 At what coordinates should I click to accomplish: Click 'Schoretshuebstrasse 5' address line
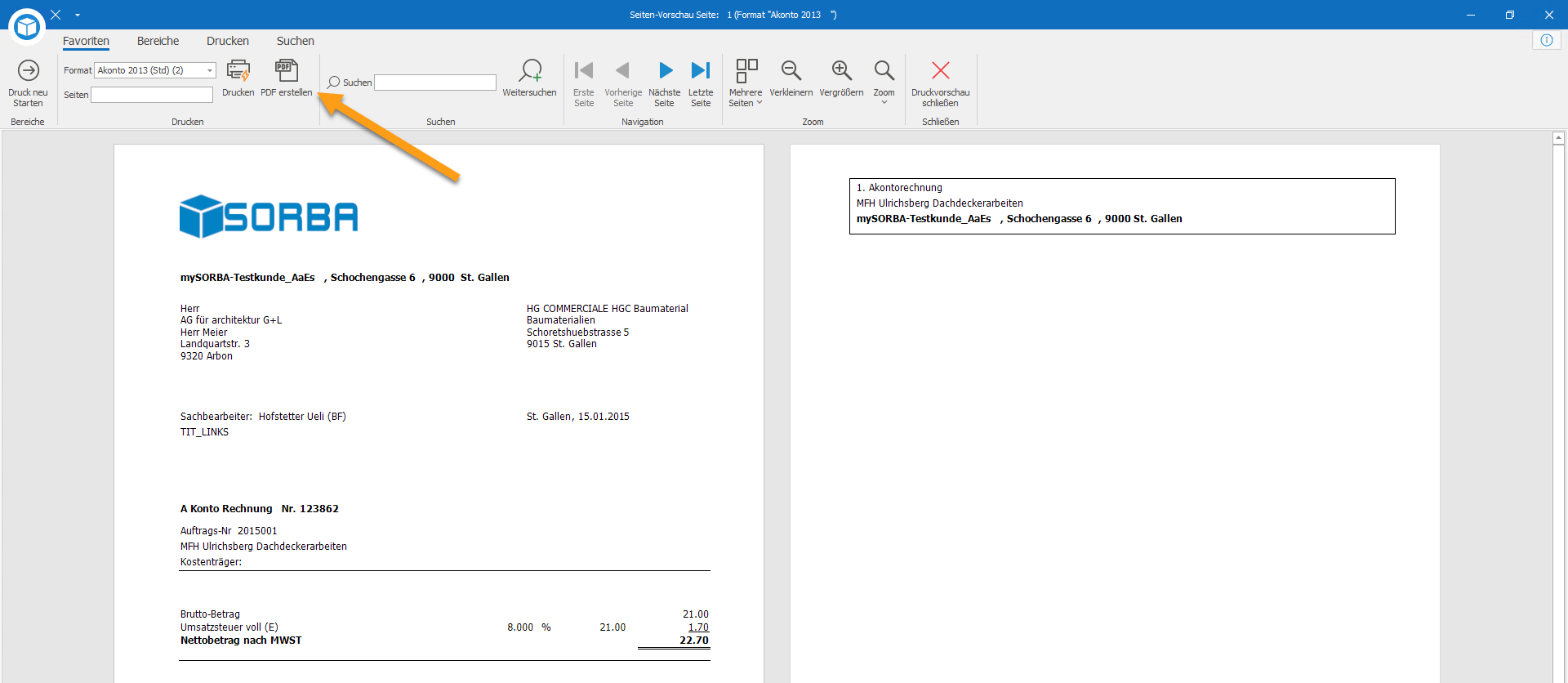pos(578,333)
